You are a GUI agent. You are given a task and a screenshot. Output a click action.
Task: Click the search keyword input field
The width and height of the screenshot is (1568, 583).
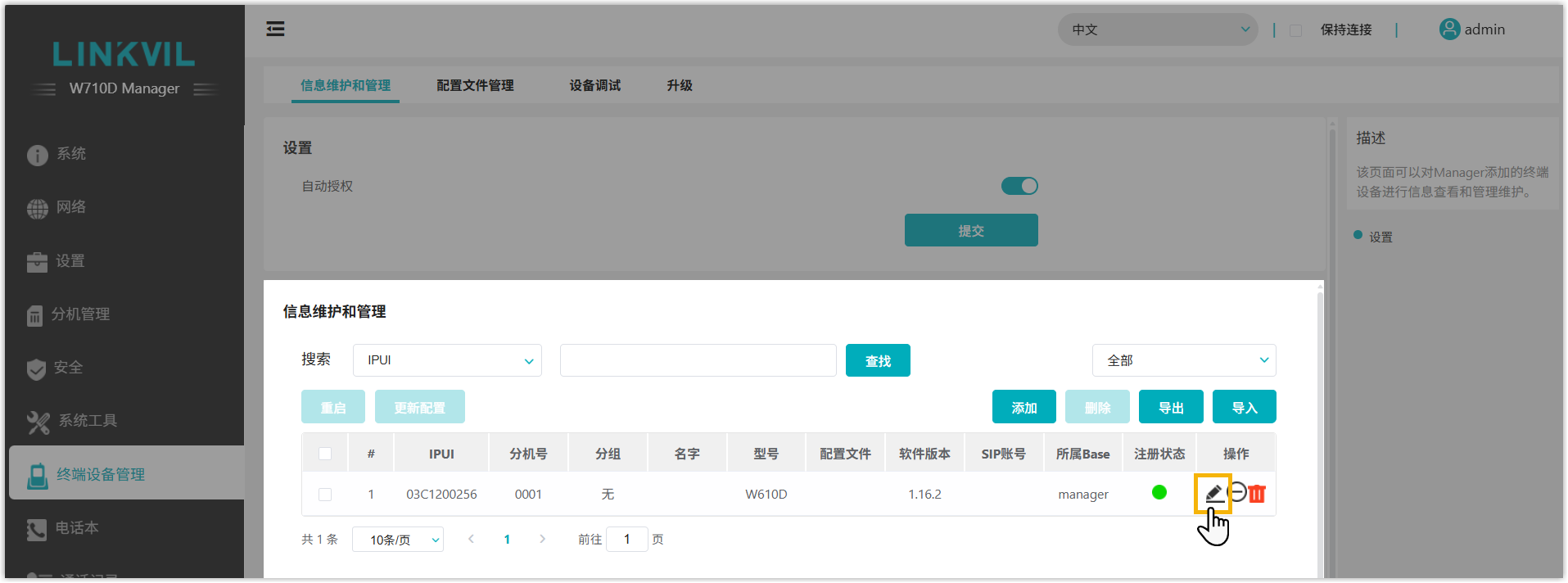pos(698,360)
